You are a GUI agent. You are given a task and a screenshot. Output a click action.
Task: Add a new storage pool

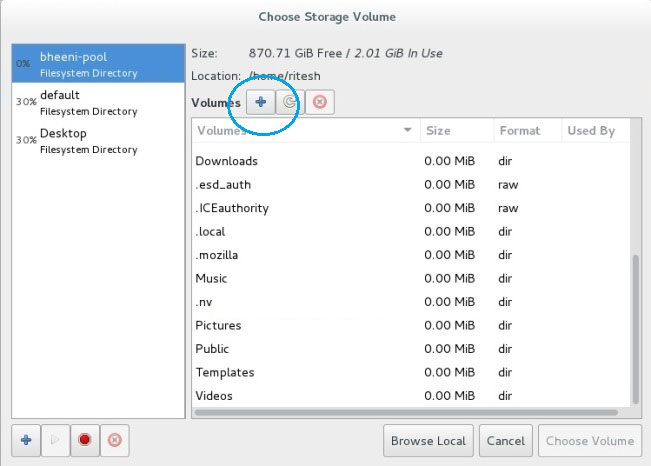pyautogui.click(x=26, y=440)
